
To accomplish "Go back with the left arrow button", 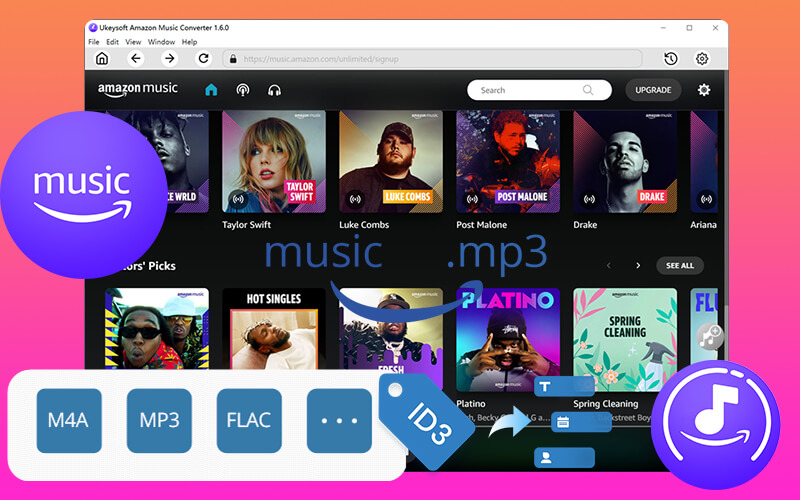I will [136, 59].
